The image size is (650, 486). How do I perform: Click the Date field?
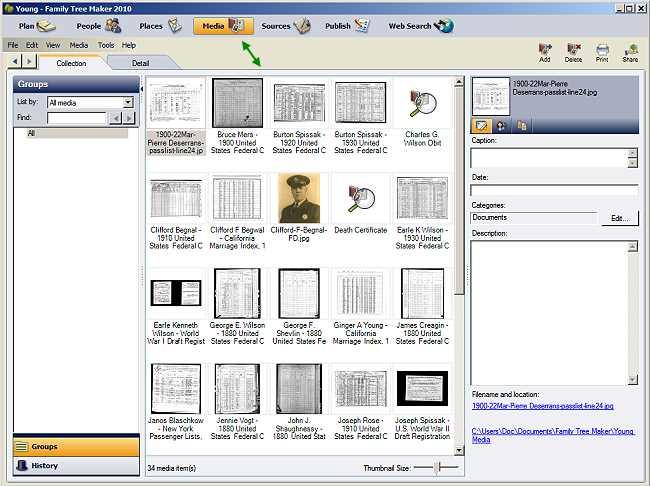[554, 191]
